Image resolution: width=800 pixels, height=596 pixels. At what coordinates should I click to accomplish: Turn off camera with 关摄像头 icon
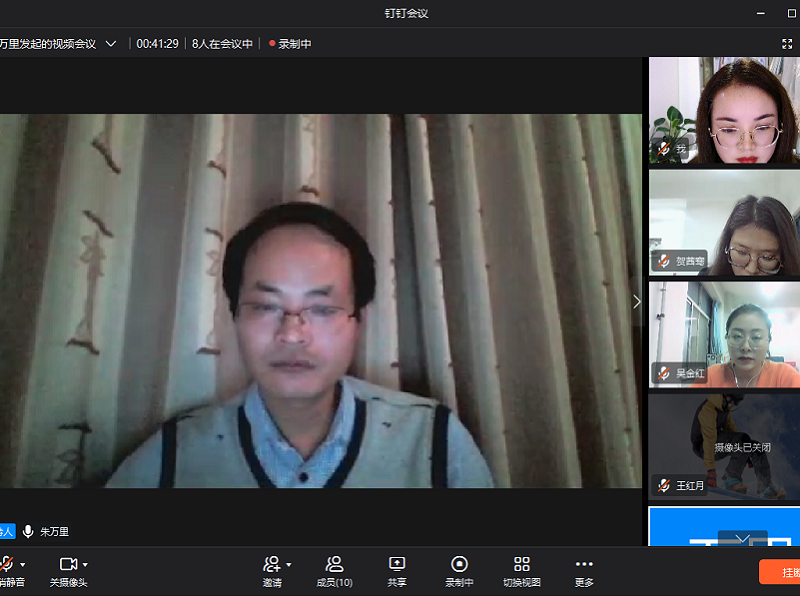tap(68, 564)
